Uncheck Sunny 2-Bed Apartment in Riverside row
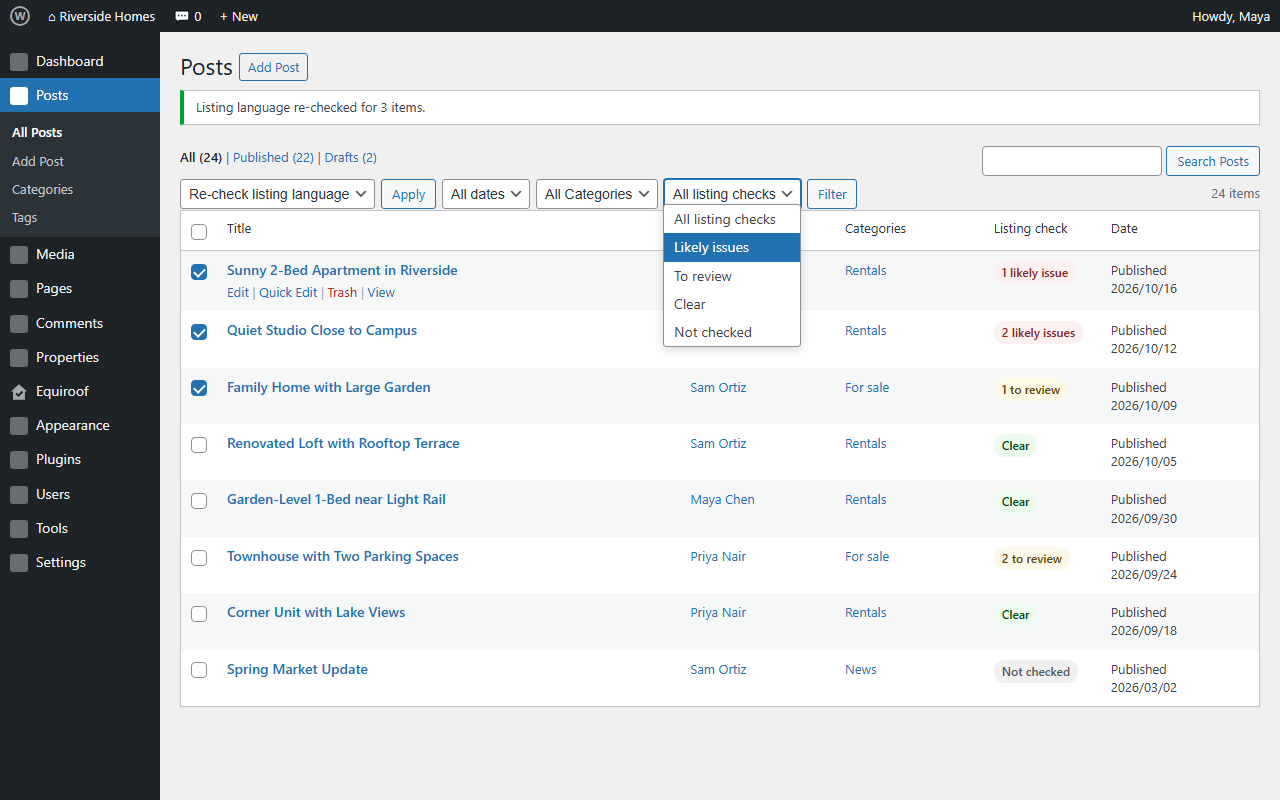This screenshot has width=1280, height=800. pos(199,272)
